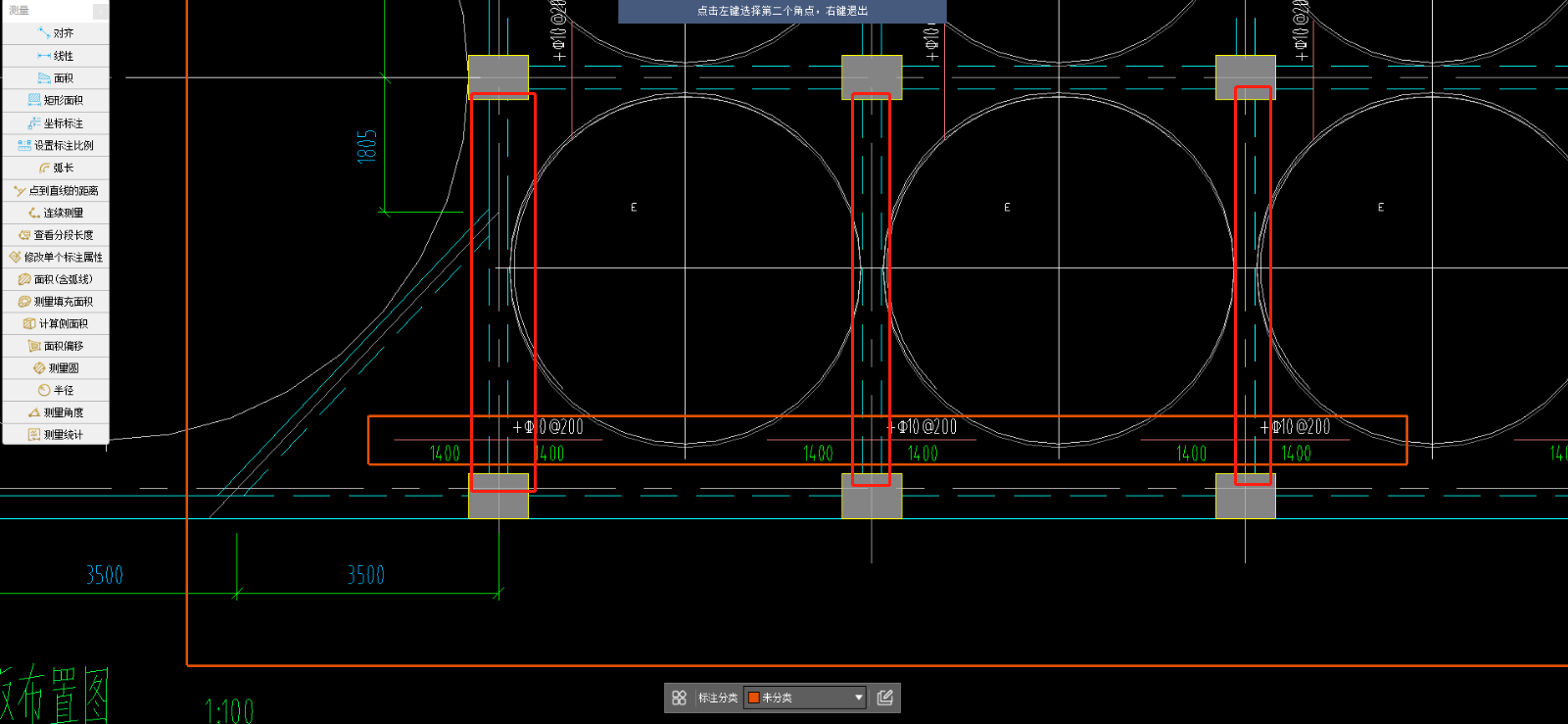
Task: Click the 标注分类 label in bottom toolbar
Action: (x=718, y=698)
